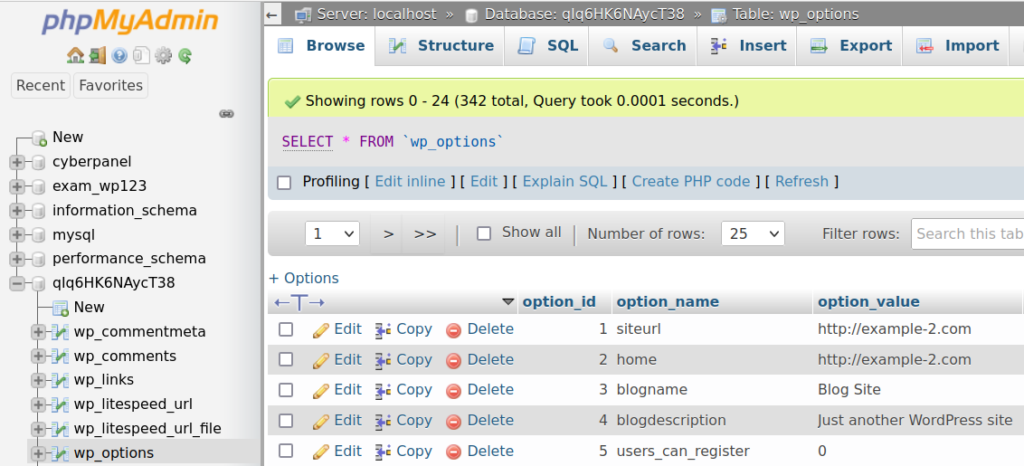The image size is (1024, 466).
Task: Click the Explain SQL link
Action: [564, 181]
